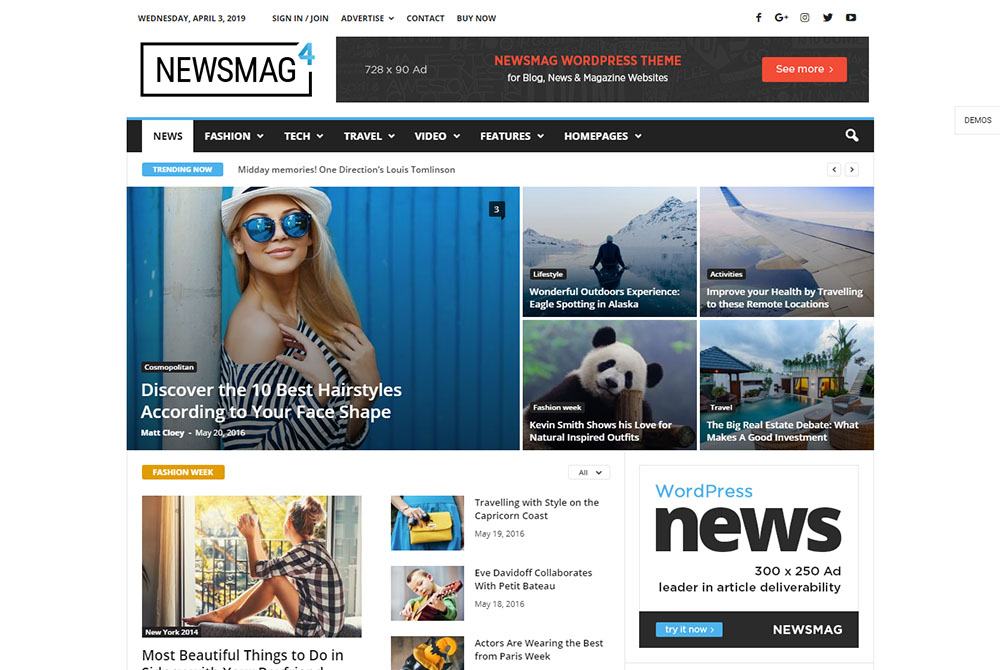Open the panda article thumbnail
1000x670 pixels.
tap(609, 370)
